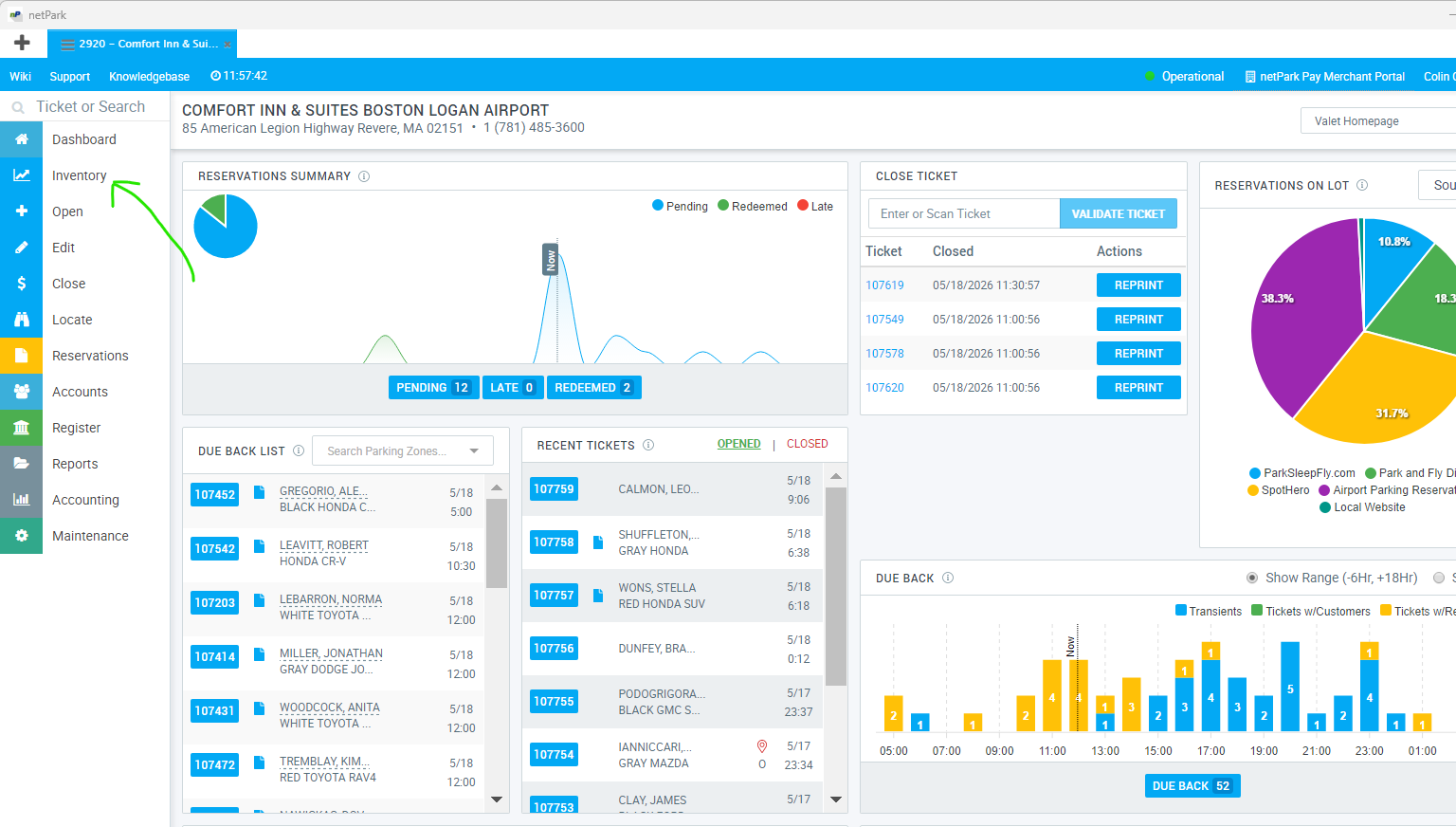Show info for Reservations On Lot panel
1456x827 pixels.
click(x=1362, y=185)
